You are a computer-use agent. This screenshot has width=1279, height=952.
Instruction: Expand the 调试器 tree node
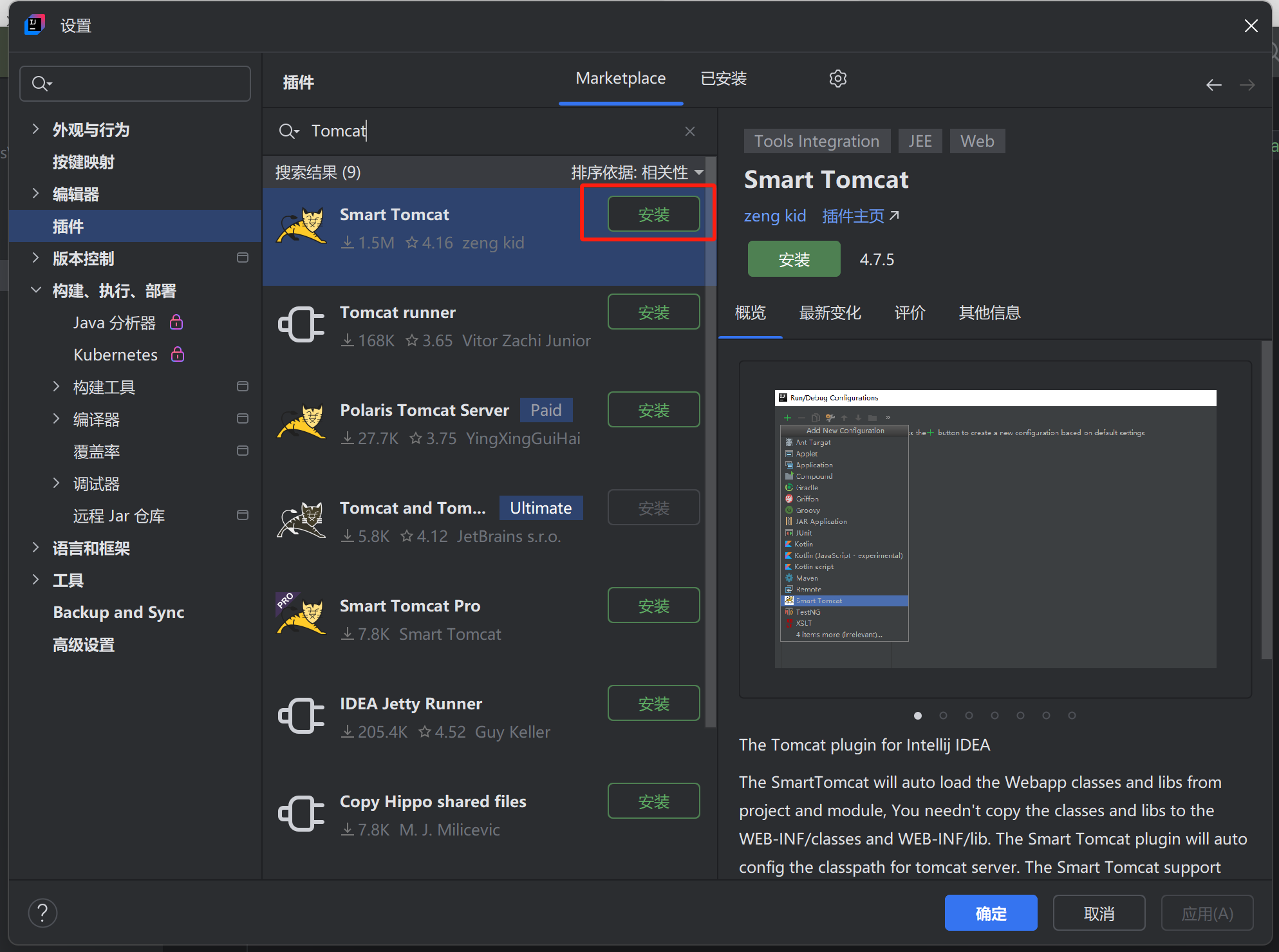pyautogui.click(x=57, y=483)
